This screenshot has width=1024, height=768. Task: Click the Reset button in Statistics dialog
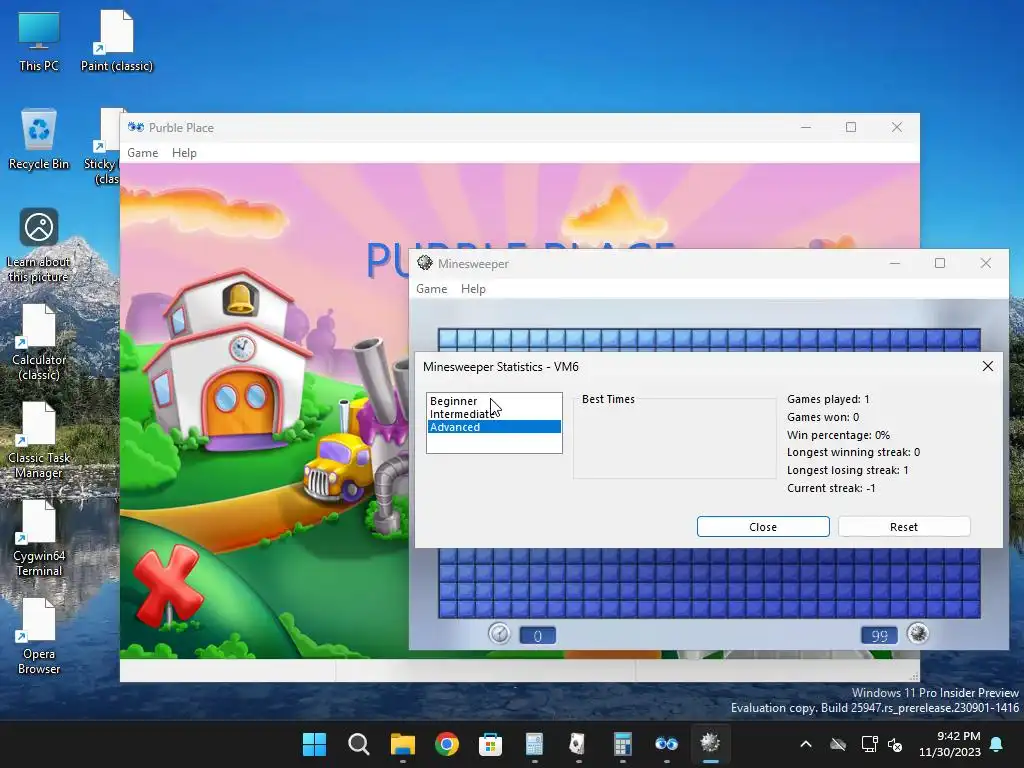coord(904,526)
